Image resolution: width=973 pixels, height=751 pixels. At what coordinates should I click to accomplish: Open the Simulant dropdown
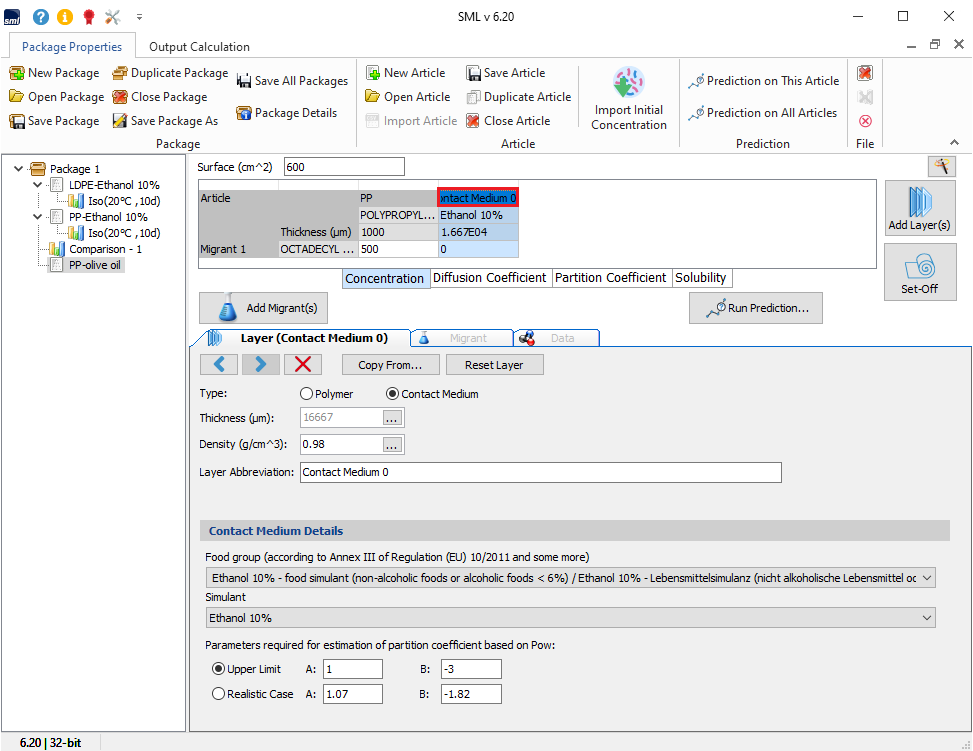926,618
